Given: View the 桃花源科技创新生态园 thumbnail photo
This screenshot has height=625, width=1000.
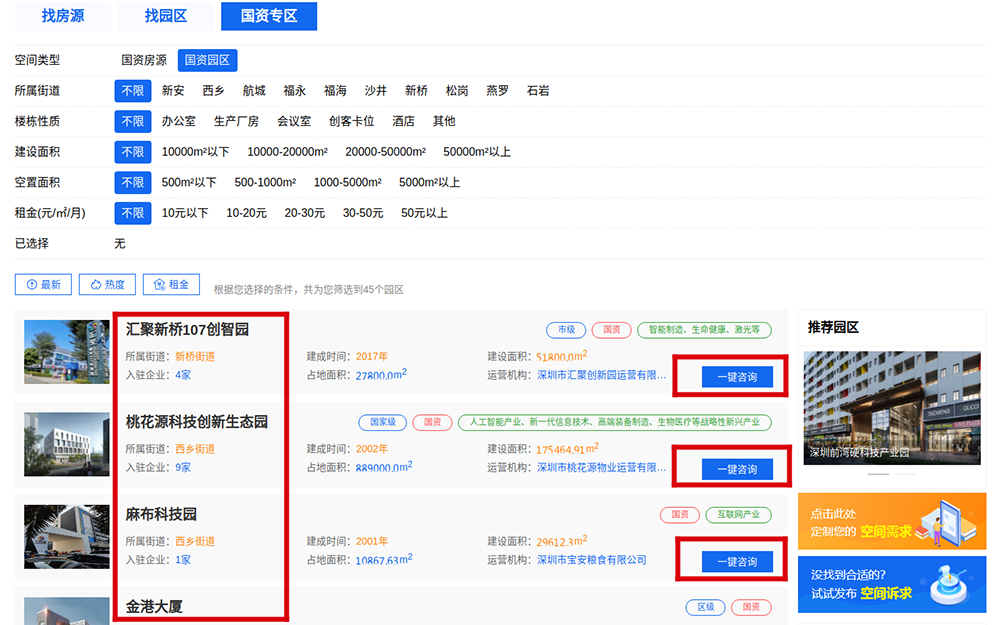Looking at the screenshot, I should click(x=67, y=445).
